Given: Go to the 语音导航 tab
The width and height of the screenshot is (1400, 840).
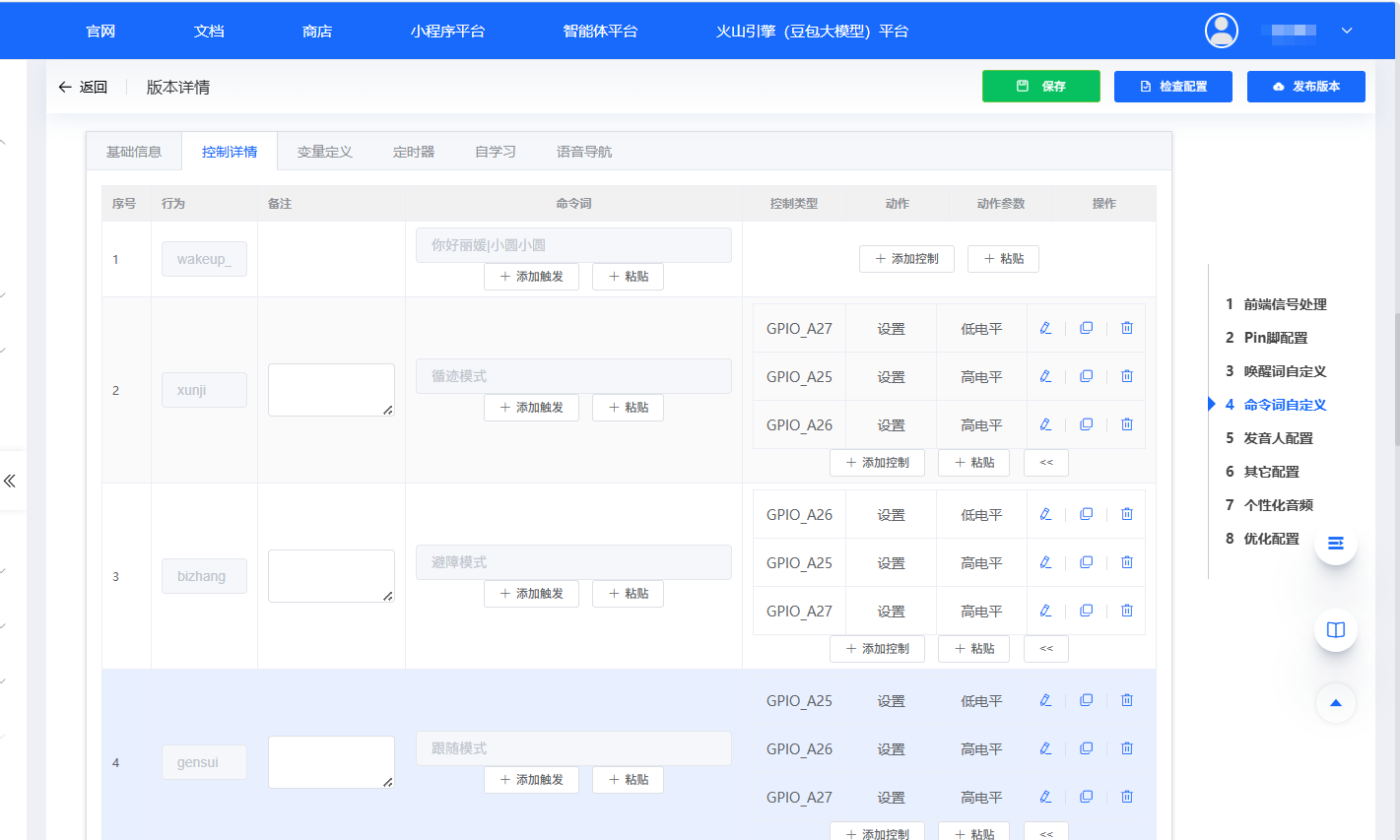Looking at the screenshot, I should 584,152.
